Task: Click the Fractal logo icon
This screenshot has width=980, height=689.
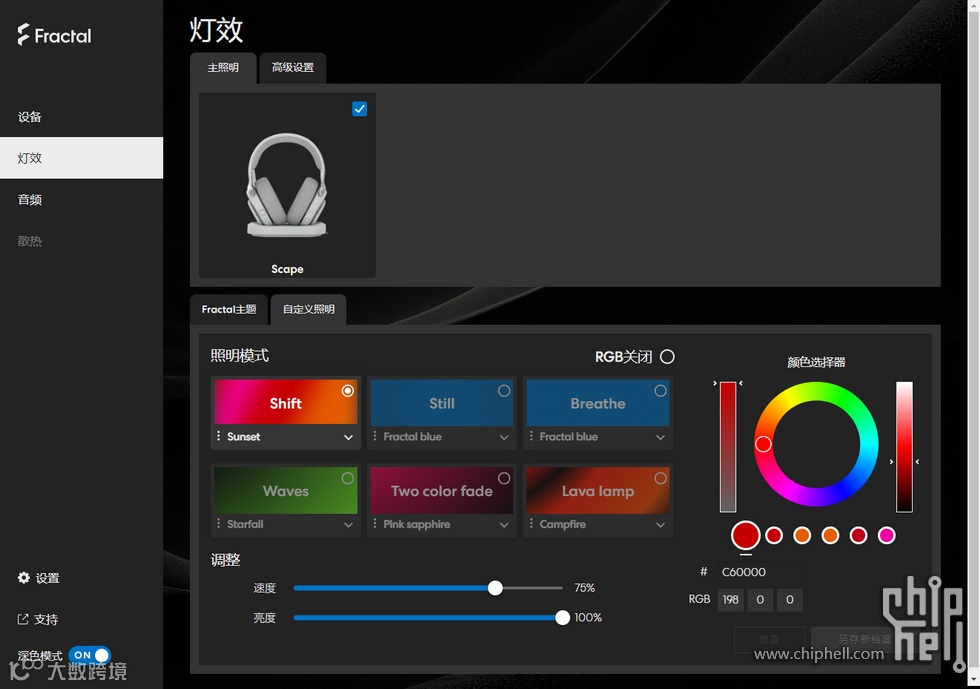Action: tap(23, 34)
